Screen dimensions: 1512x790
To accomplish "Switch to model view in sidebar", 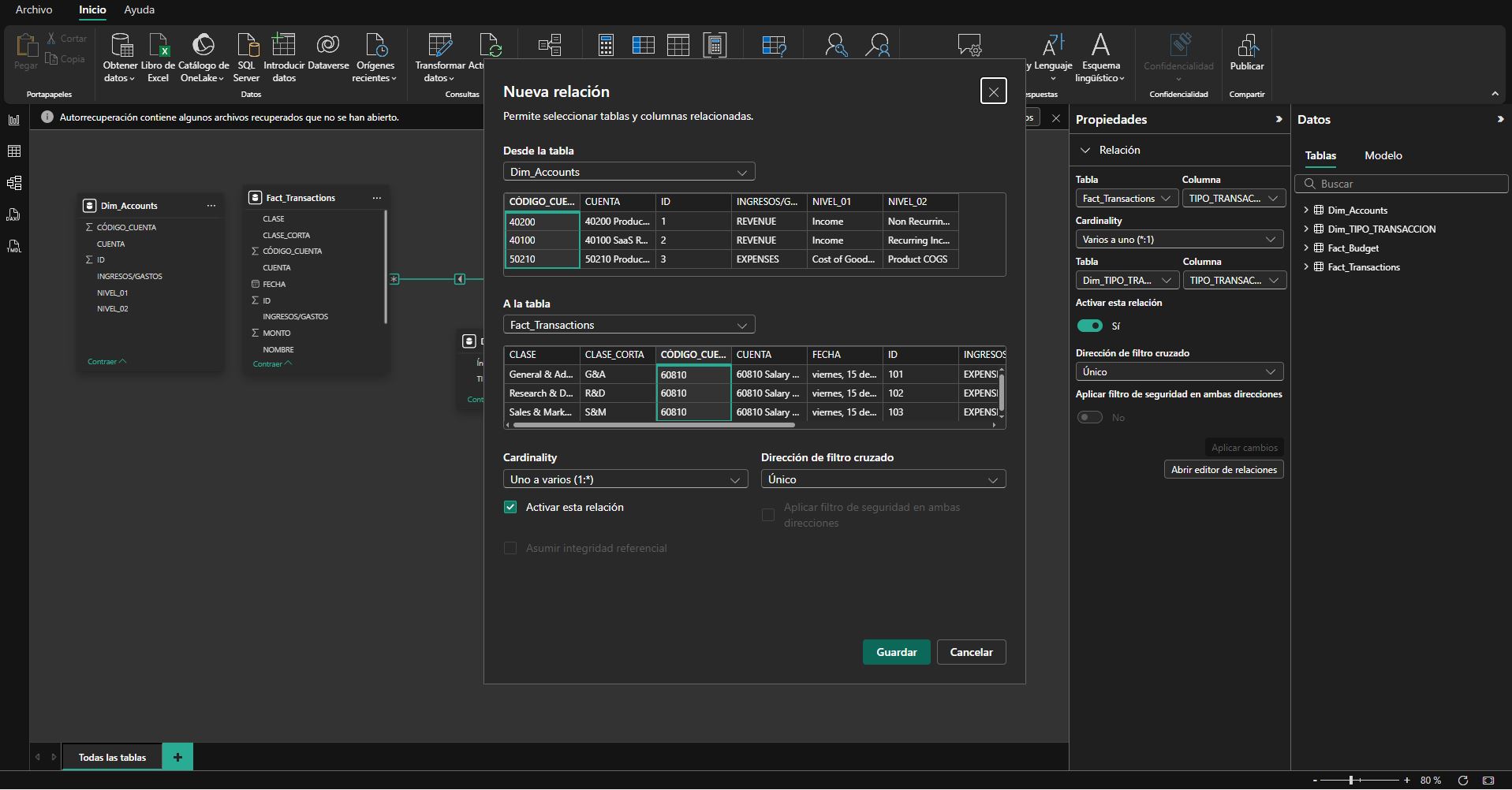I will point(14,183).
